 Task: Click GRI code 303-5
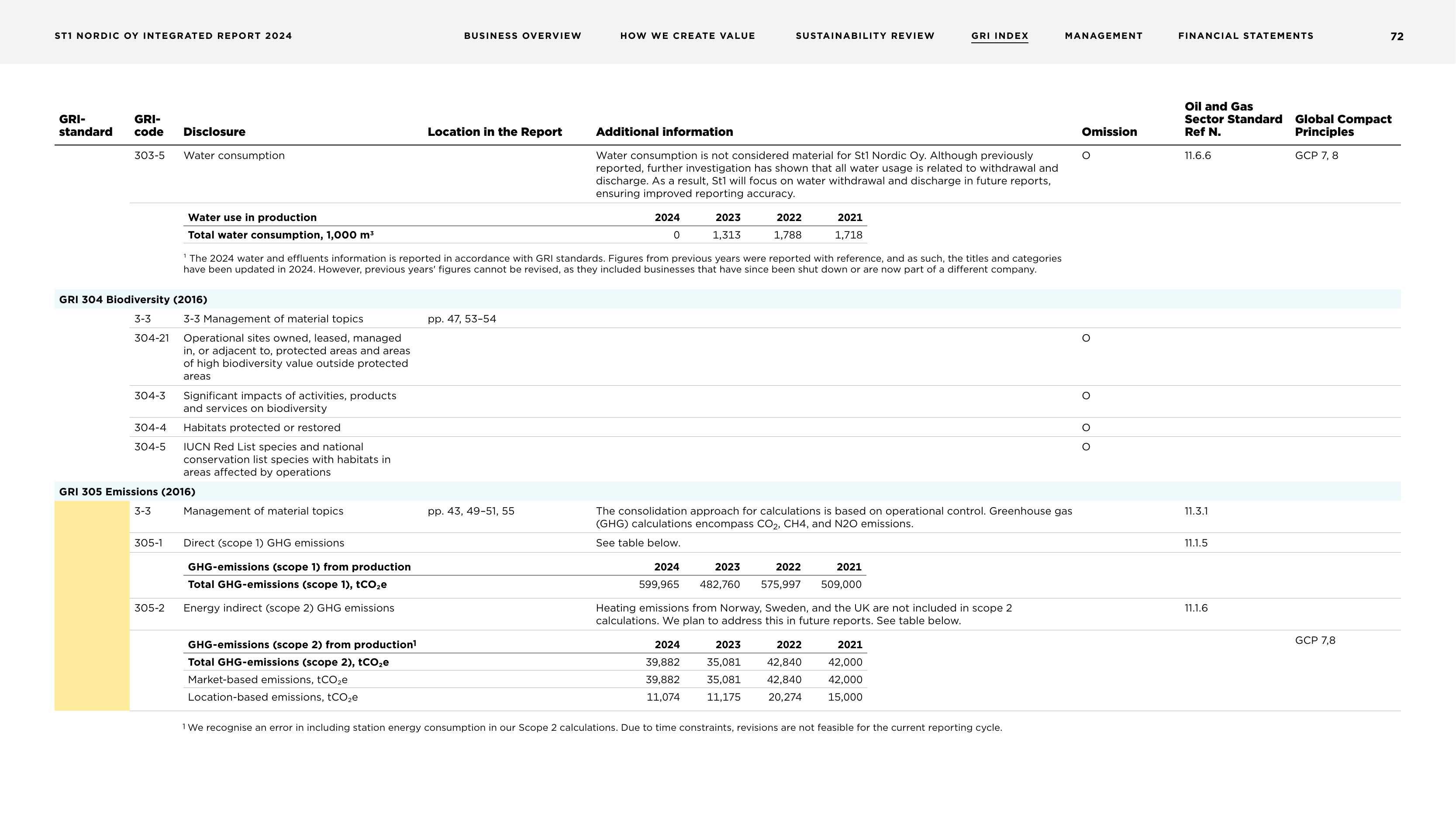(149, 156)
